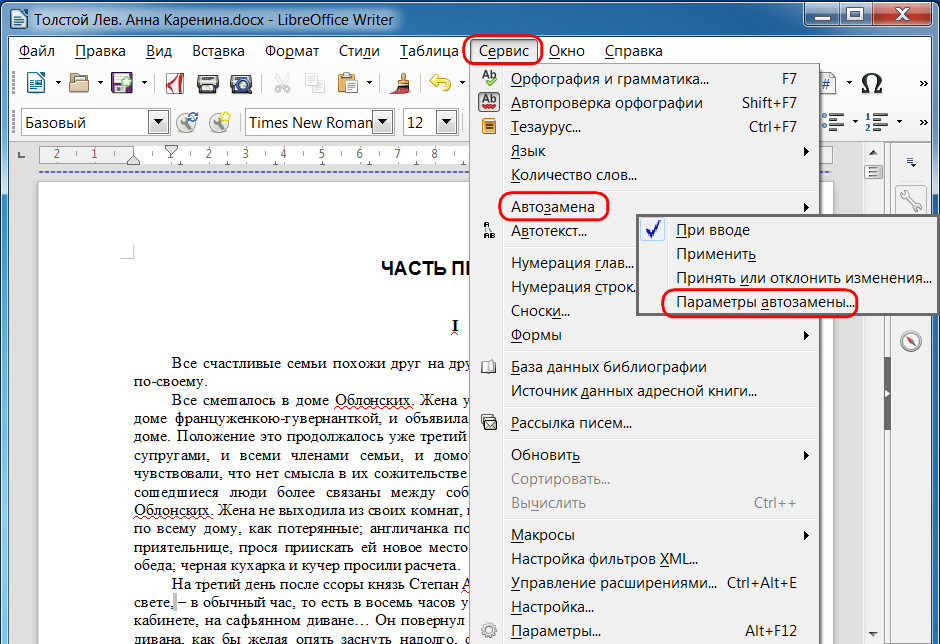The width and height of the screenshot is (940, 644).
Task: Open the Стили menu
Action: [359, 51]
